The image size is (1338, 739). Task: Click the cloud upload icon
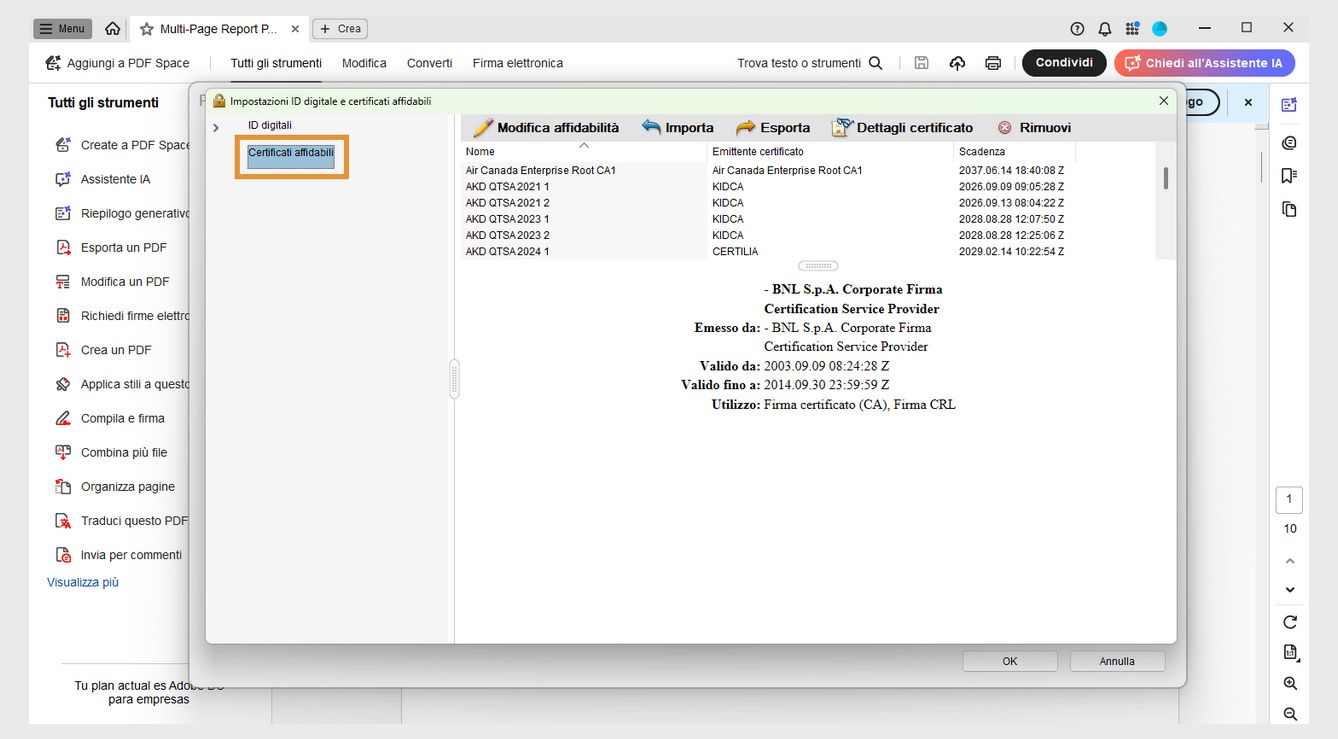(957, 63)
